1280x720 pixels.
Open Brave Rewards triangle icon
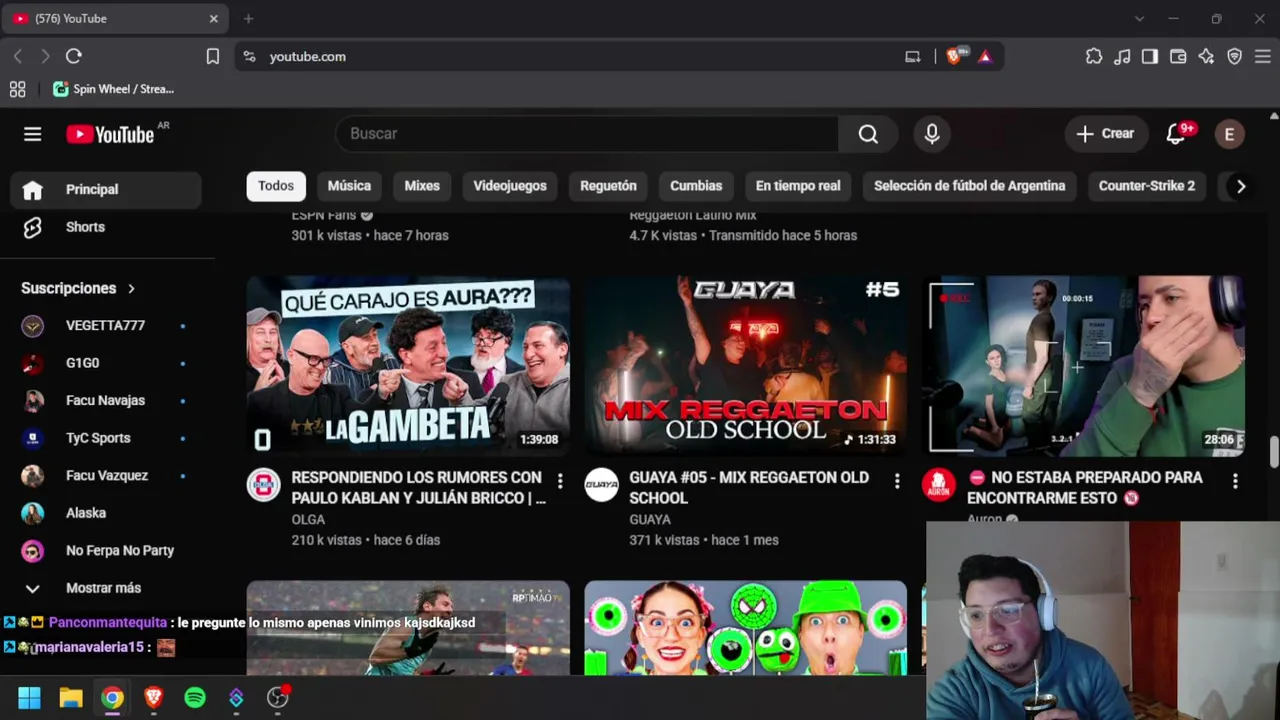(x=985, y=57)
